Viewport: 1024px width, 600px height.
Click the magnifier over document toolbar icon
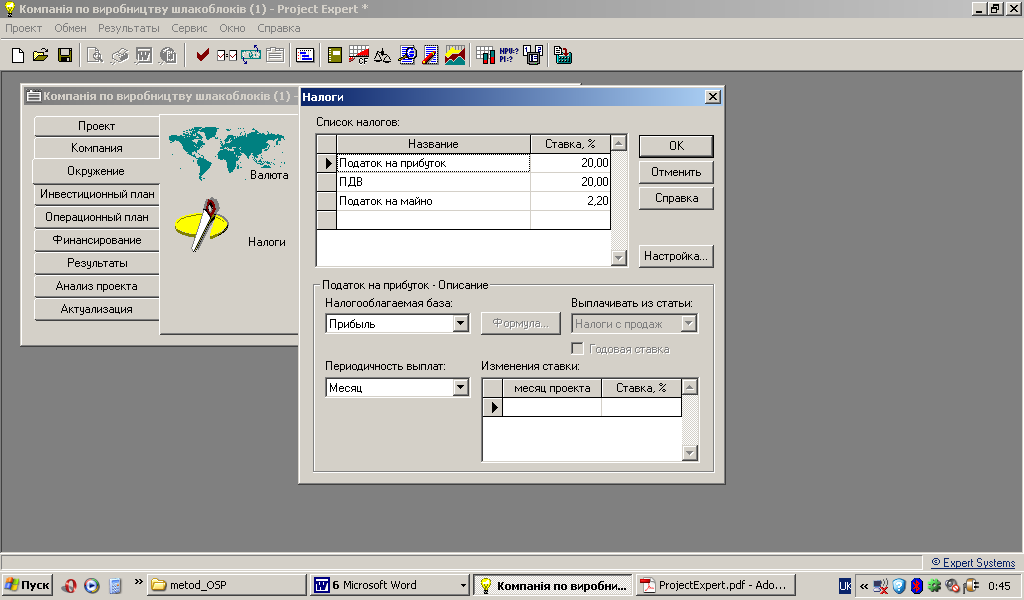[x=407, y=55]
